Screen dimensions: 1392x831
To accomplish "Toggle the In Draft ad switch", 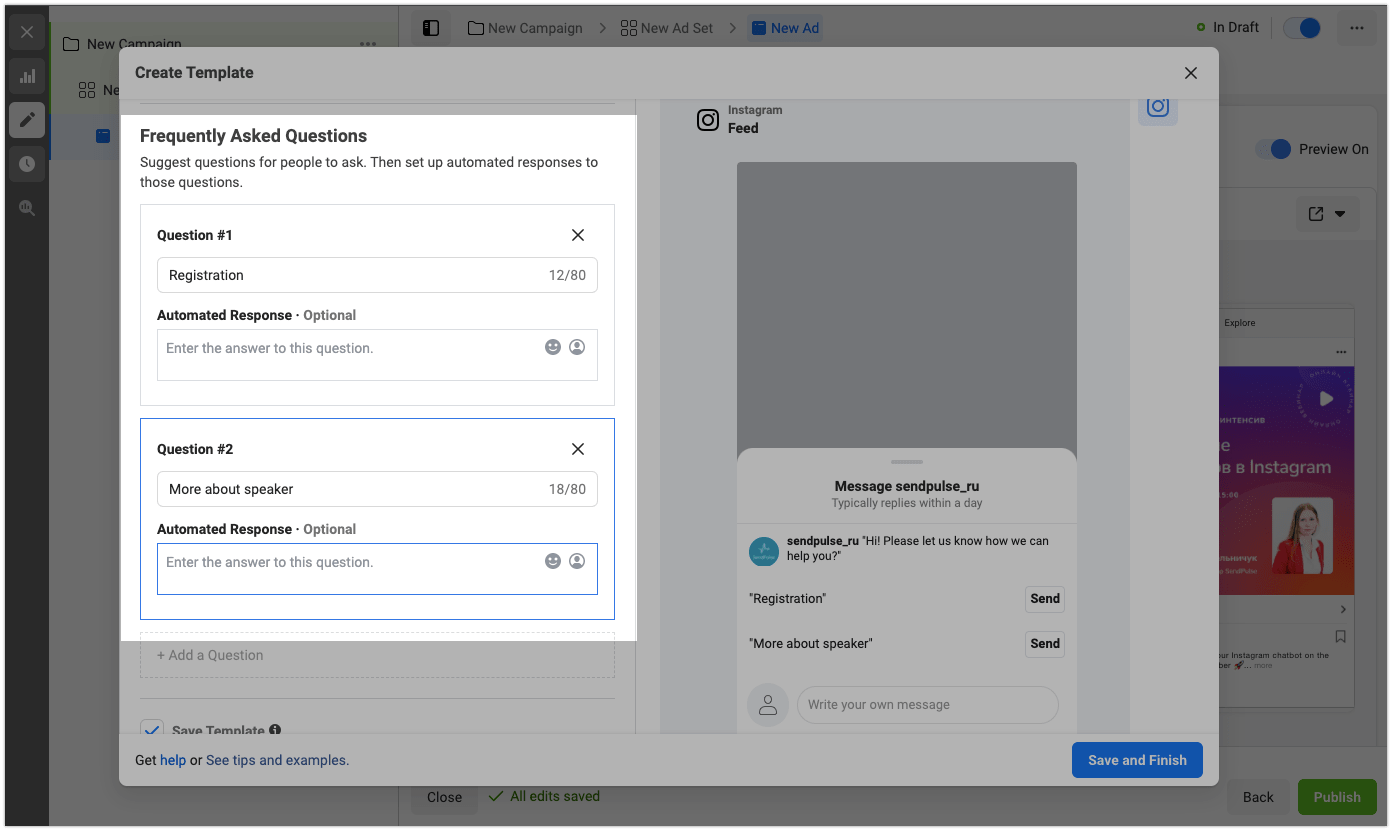I will click(x=1302, y=28).
